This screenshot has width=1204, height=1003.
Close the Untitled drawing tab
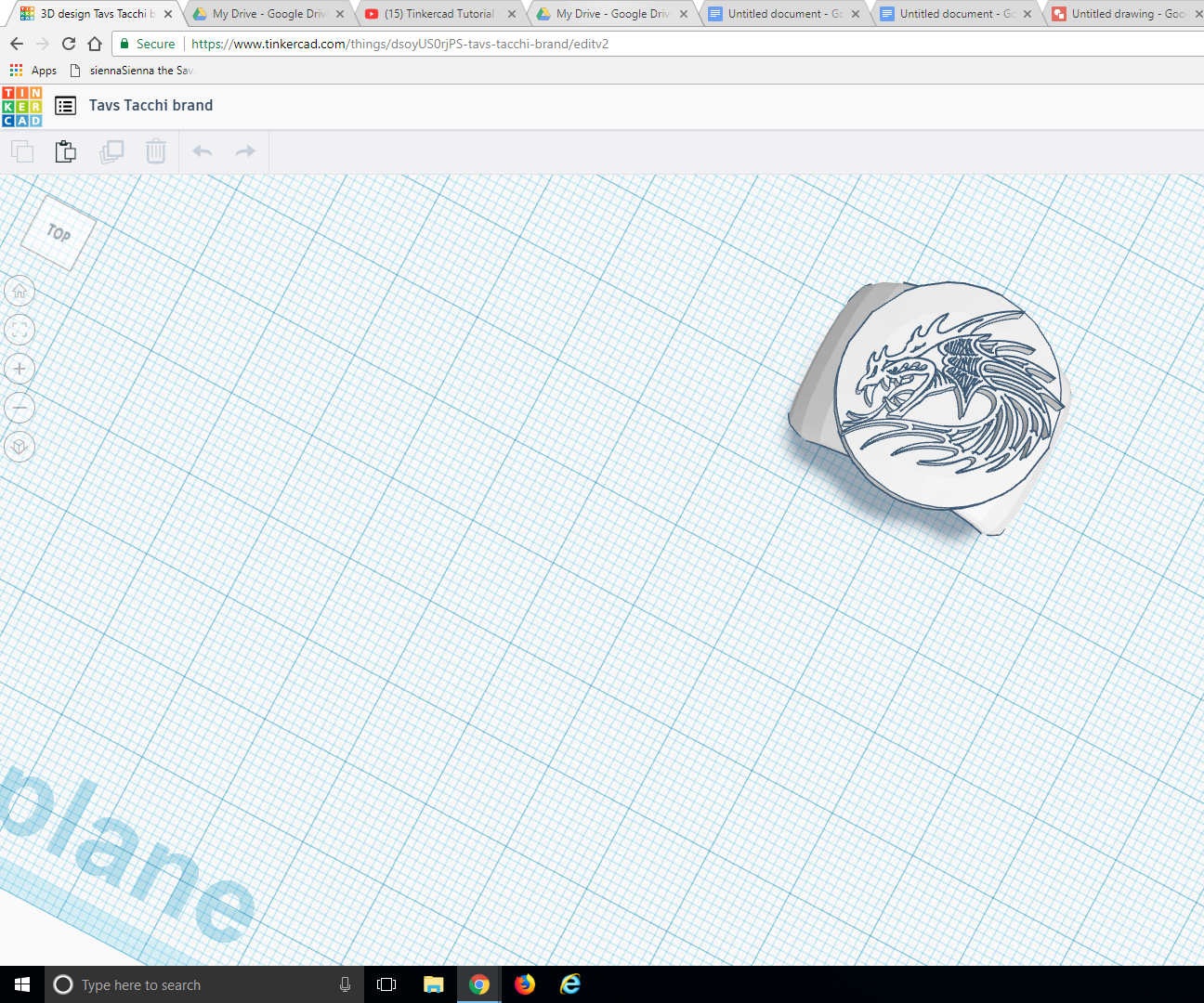coord(1199,14)
